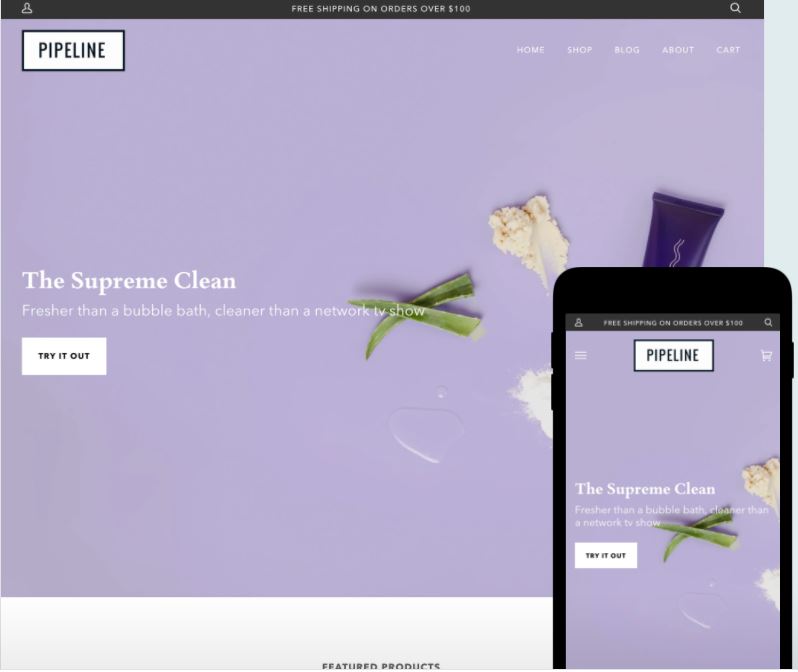Click the desktop PIPELINE logo
This screenshot has width=798, height=672.
click(73, 50)
